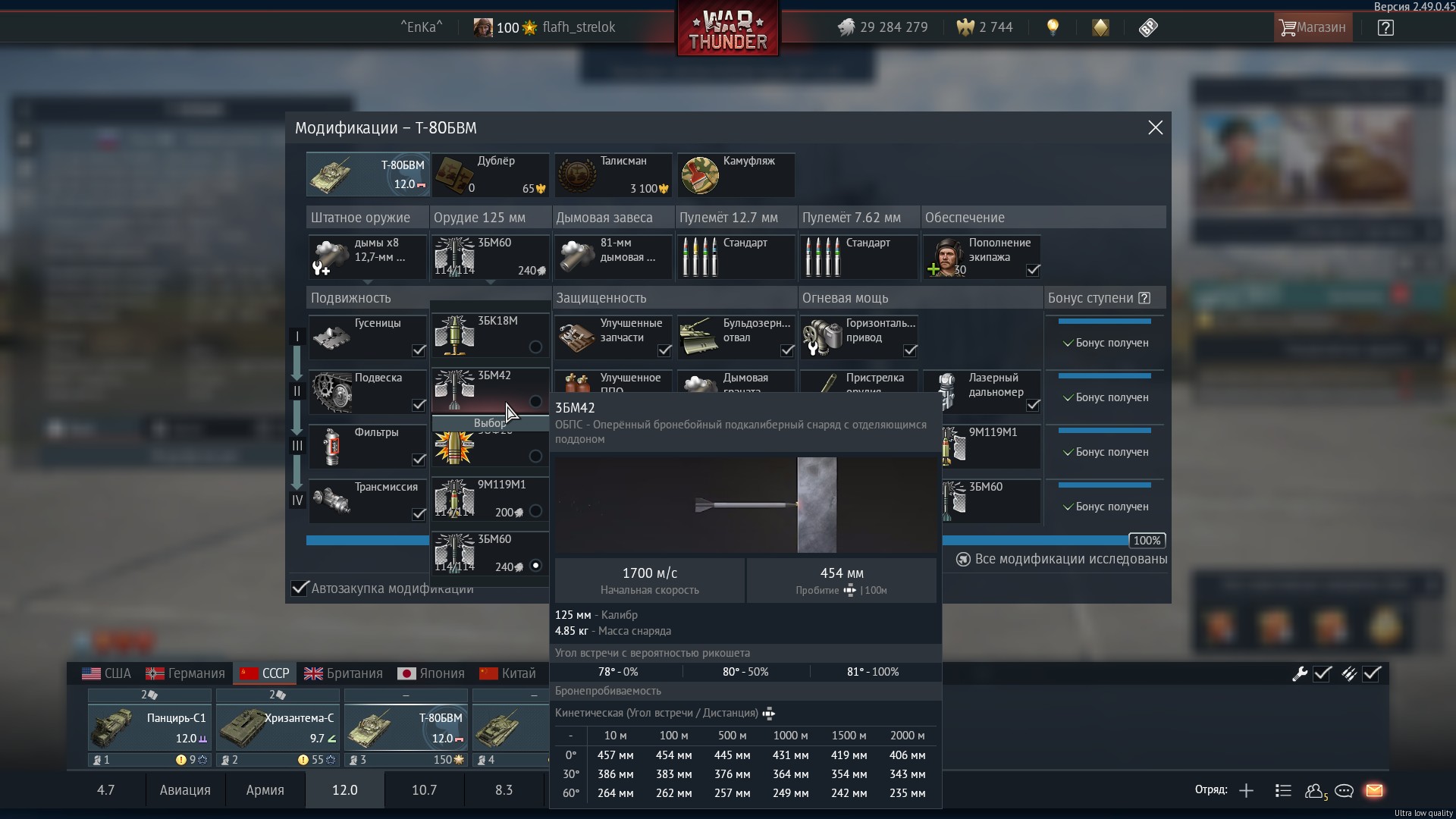The image size is (1456, 819).
Task: Expand the дымы x8 standard weapon selector
Action: [x=367, y=257]
